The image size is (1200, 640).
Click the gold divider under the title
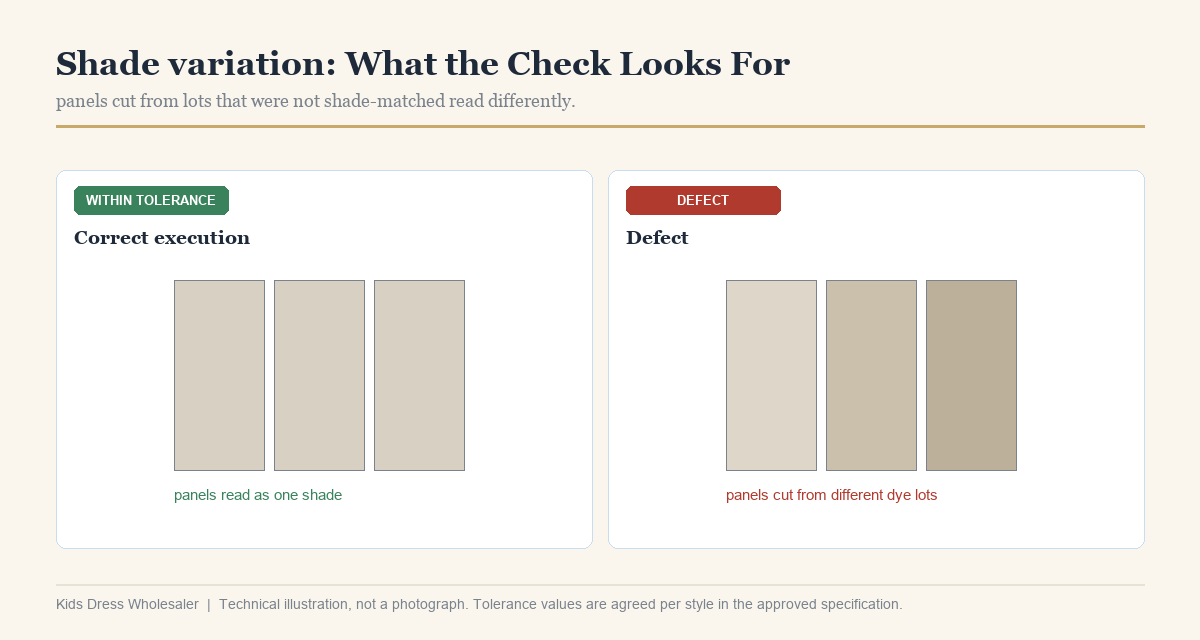(600, 127)
